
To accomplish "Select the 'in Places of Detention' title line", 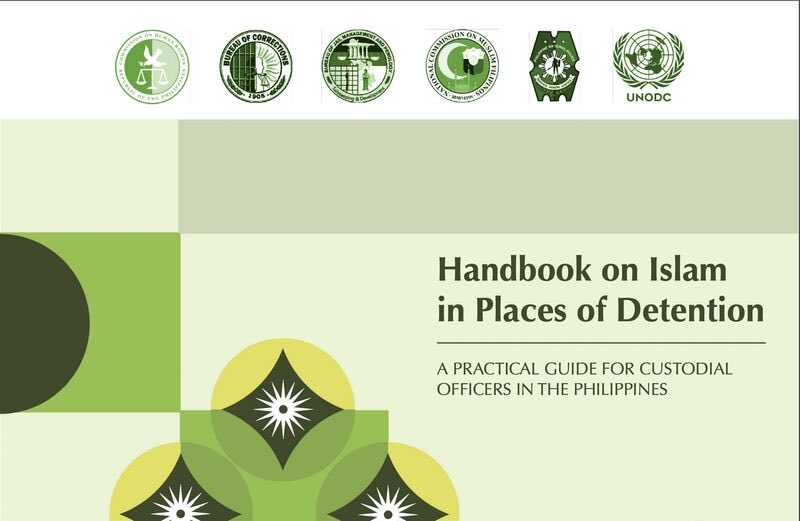I will 601,310.
